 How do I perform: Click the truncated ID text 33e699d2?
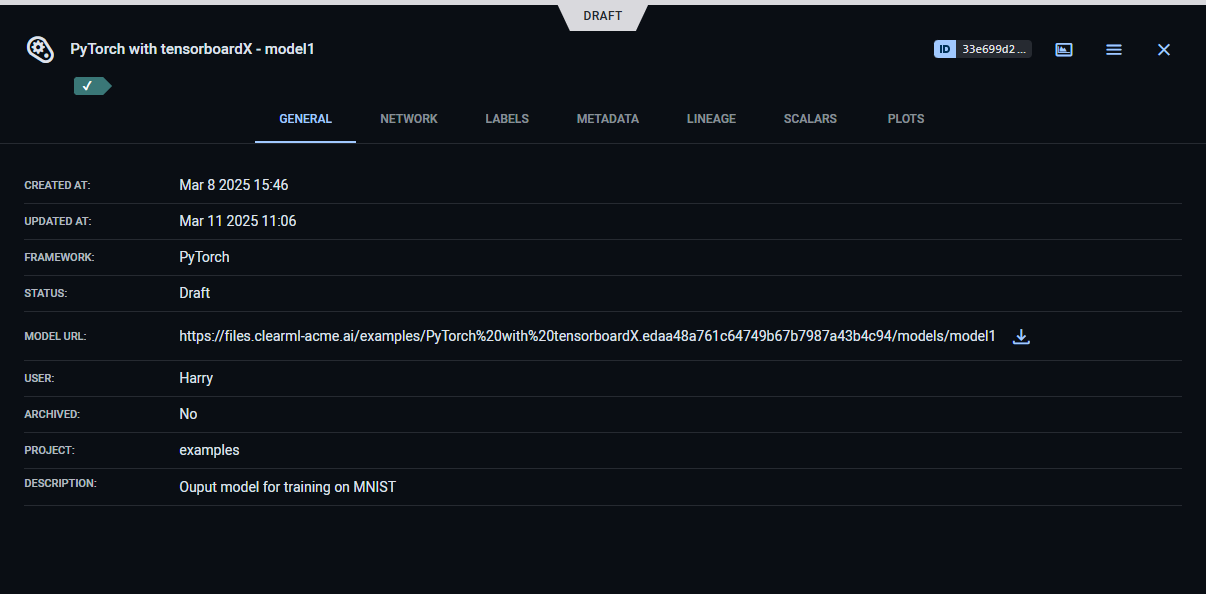(994, 49)
